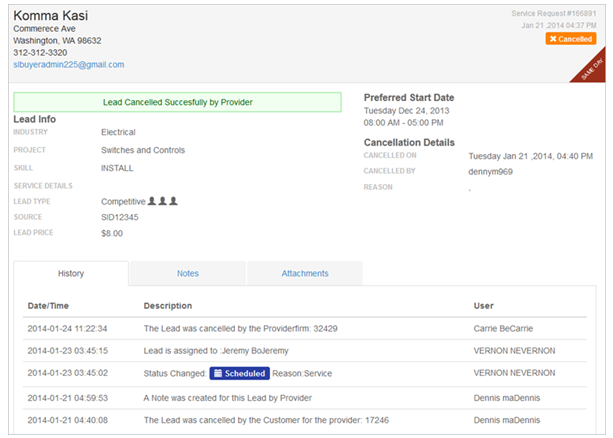Click the X icon in the Cancelled badge

[553, 39]
